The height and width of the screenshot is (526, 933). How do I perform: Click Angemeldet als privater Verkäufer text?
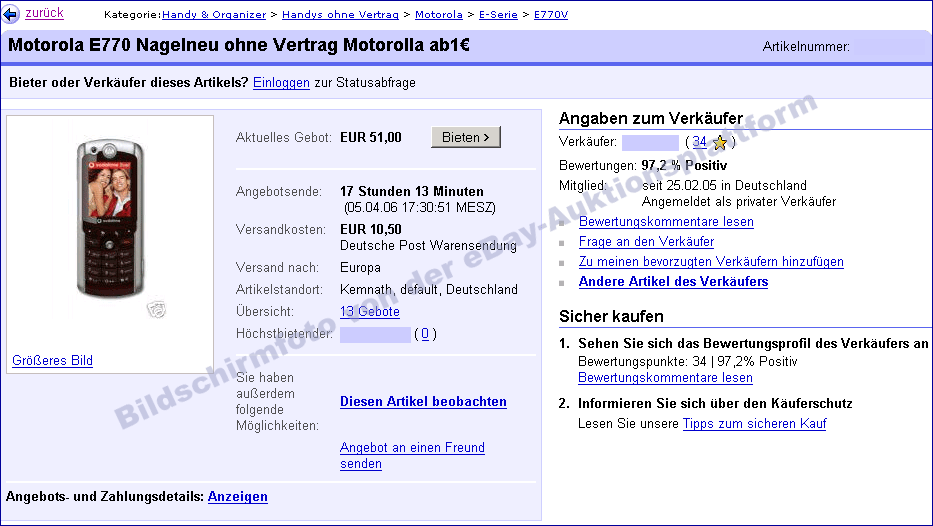tap(739, 202)
